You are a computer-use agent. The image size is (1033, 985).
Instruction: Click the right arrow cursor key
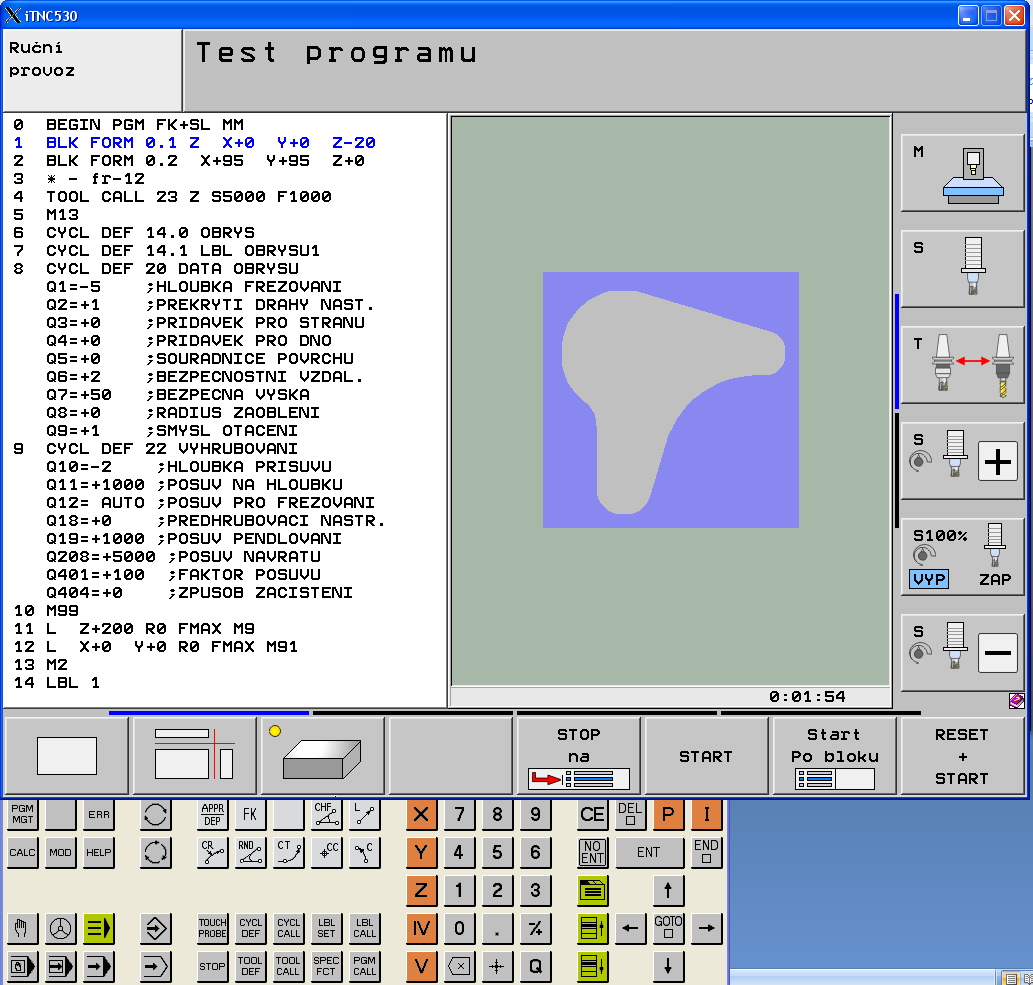click(x=706, y=928)
